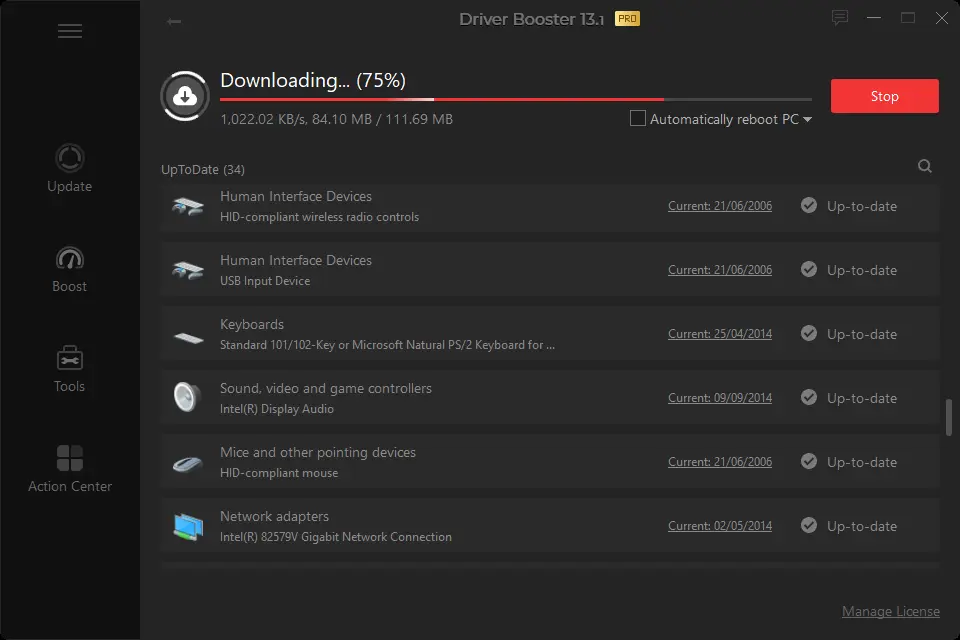Select HID-compliant wireless radio controls device icon
This screenshot has height=640, width=960.
click(x=188, y=206)
